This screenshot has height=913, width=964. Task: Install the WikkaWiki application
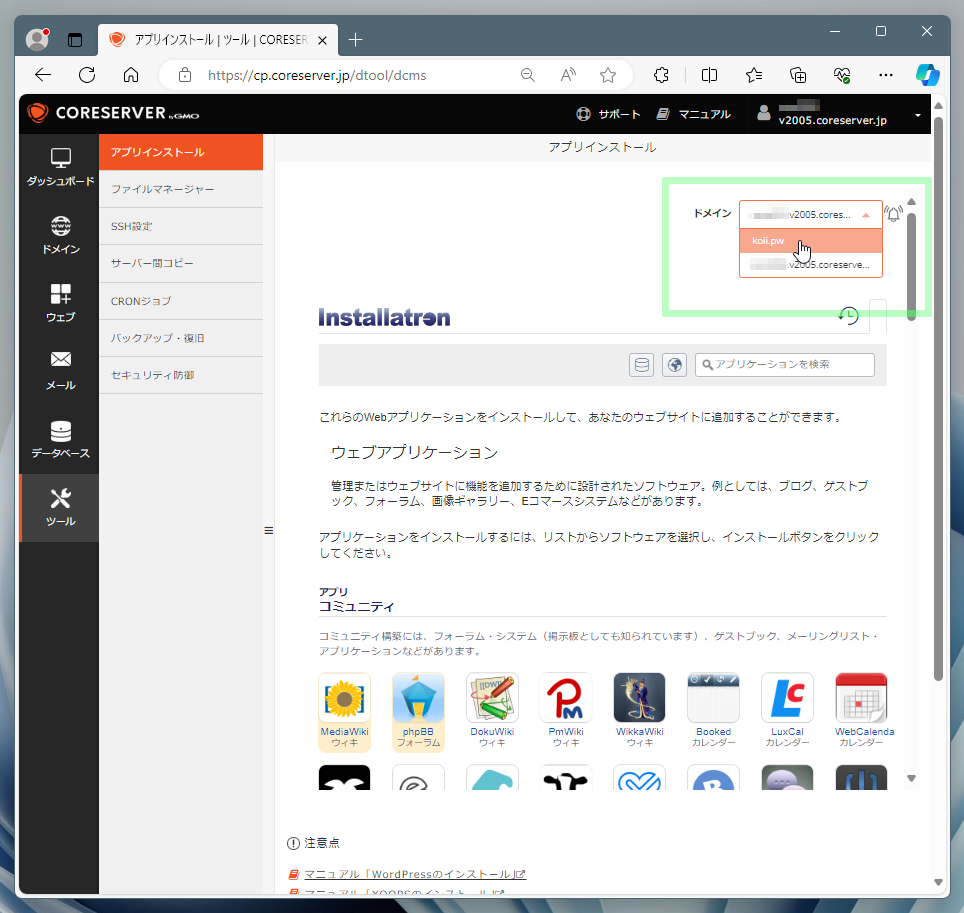coord(639,711)
